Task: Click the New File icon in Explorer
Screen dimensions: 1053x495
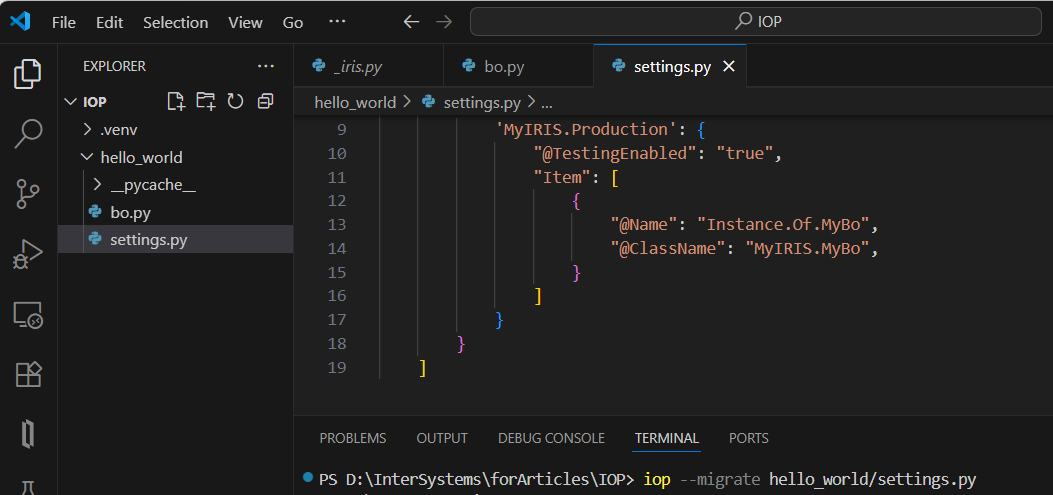Action: pyautogui.click(x=176, y=101)
